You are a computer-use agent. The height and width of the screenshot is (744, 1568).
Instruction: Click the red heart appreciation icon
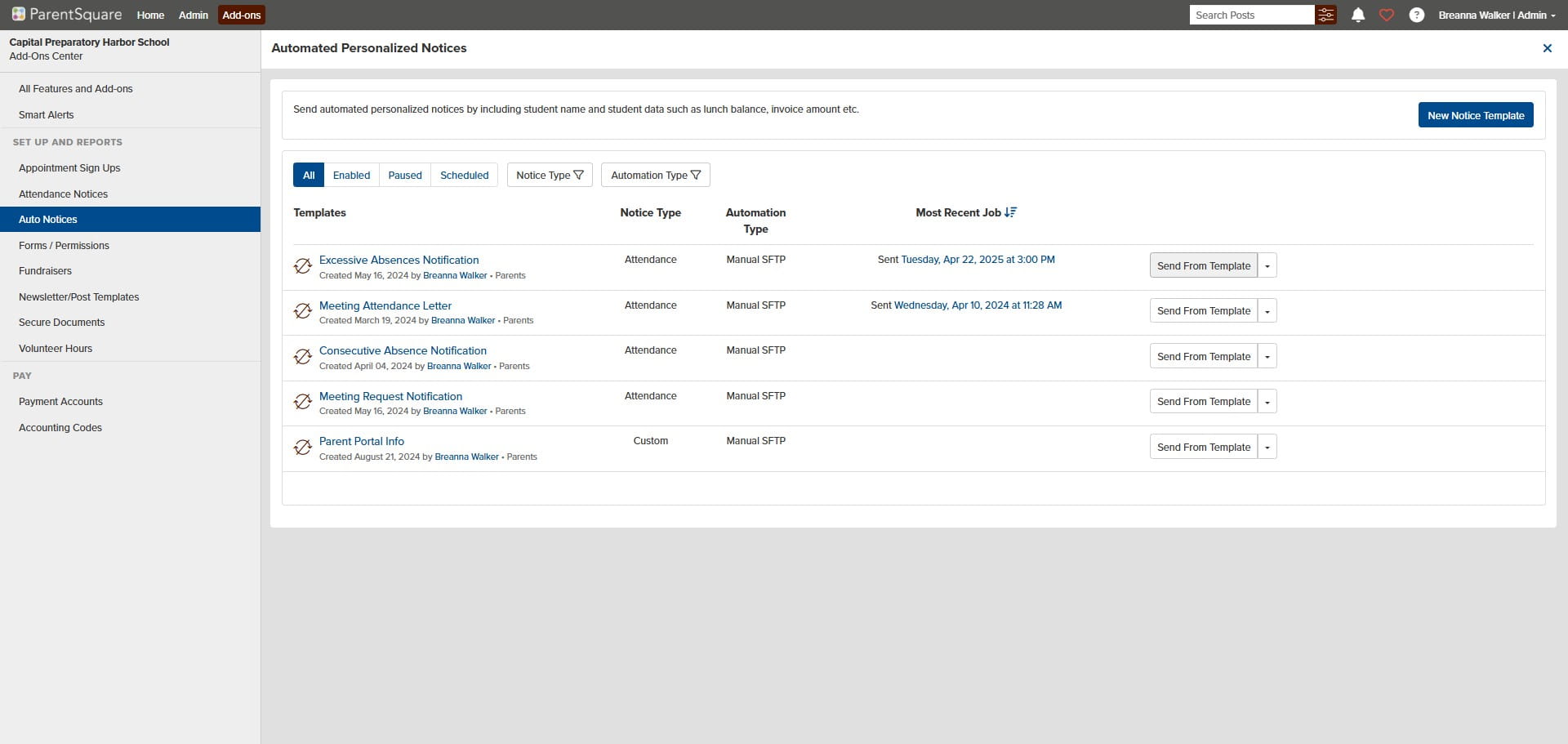(x=1387, y=15)
